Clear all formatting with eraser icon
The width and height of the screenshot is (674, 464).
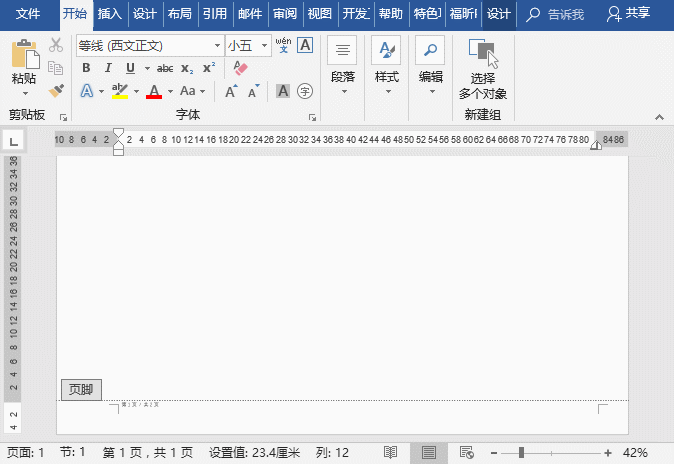click(x=240, y=68)
